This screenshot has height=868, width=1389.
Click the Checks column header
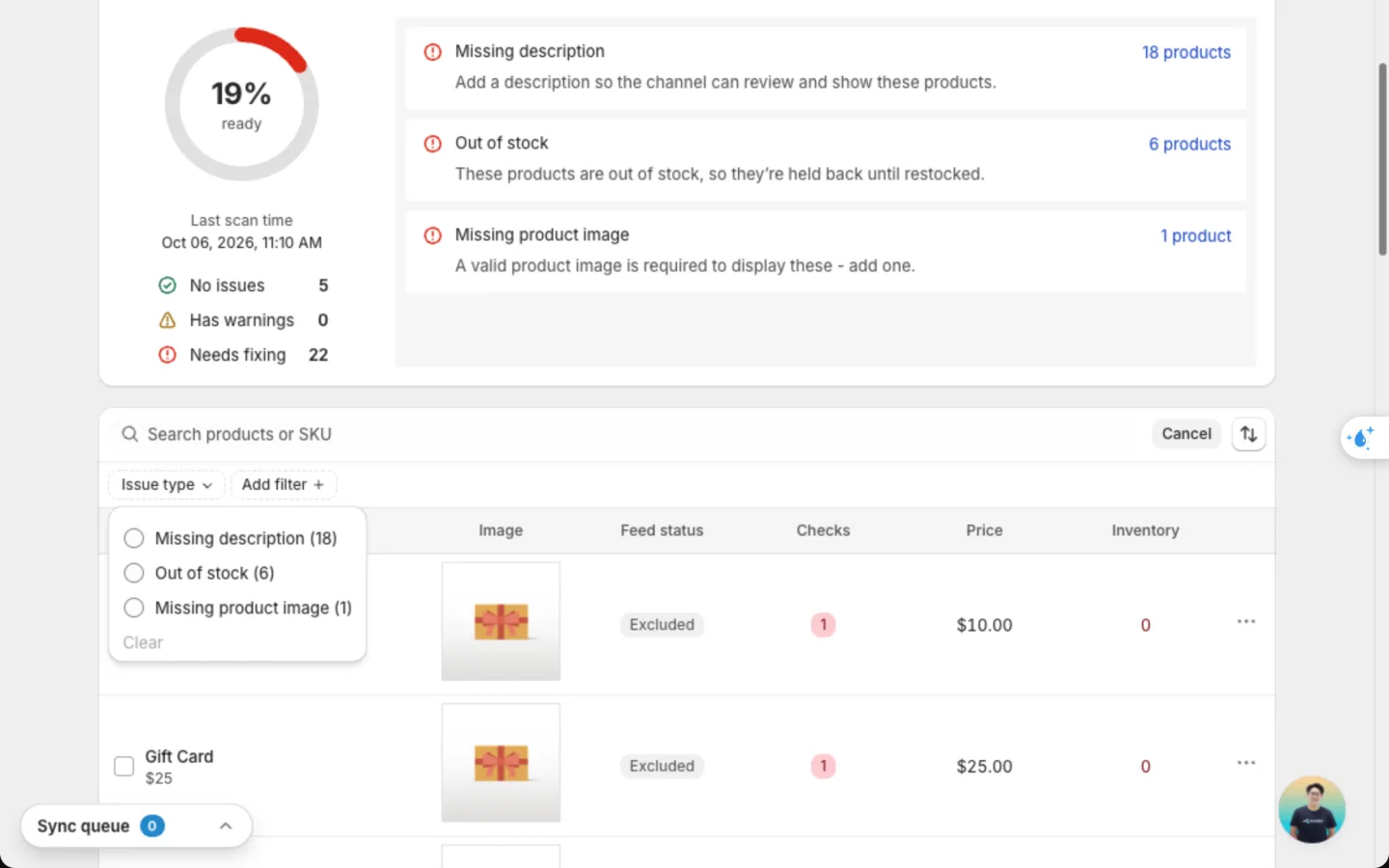(x=823, y=530)
